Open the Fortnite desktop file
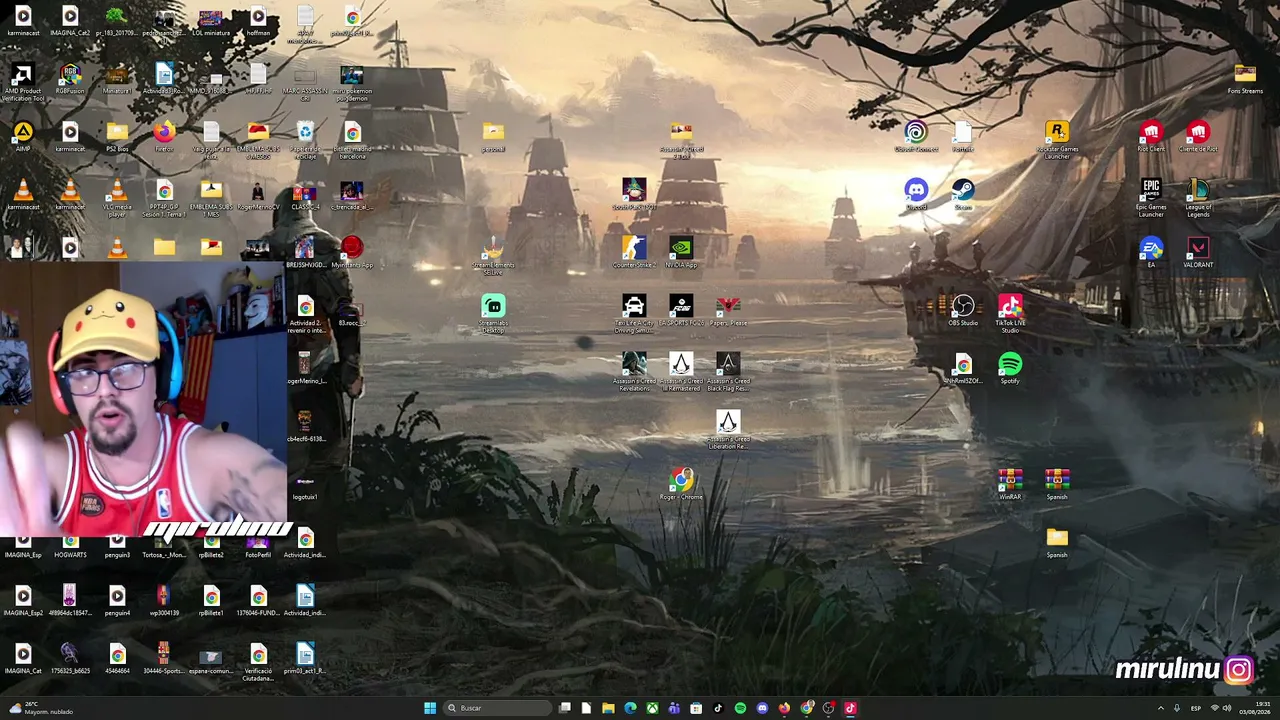 pyautogui.click(x=963, y=137)
